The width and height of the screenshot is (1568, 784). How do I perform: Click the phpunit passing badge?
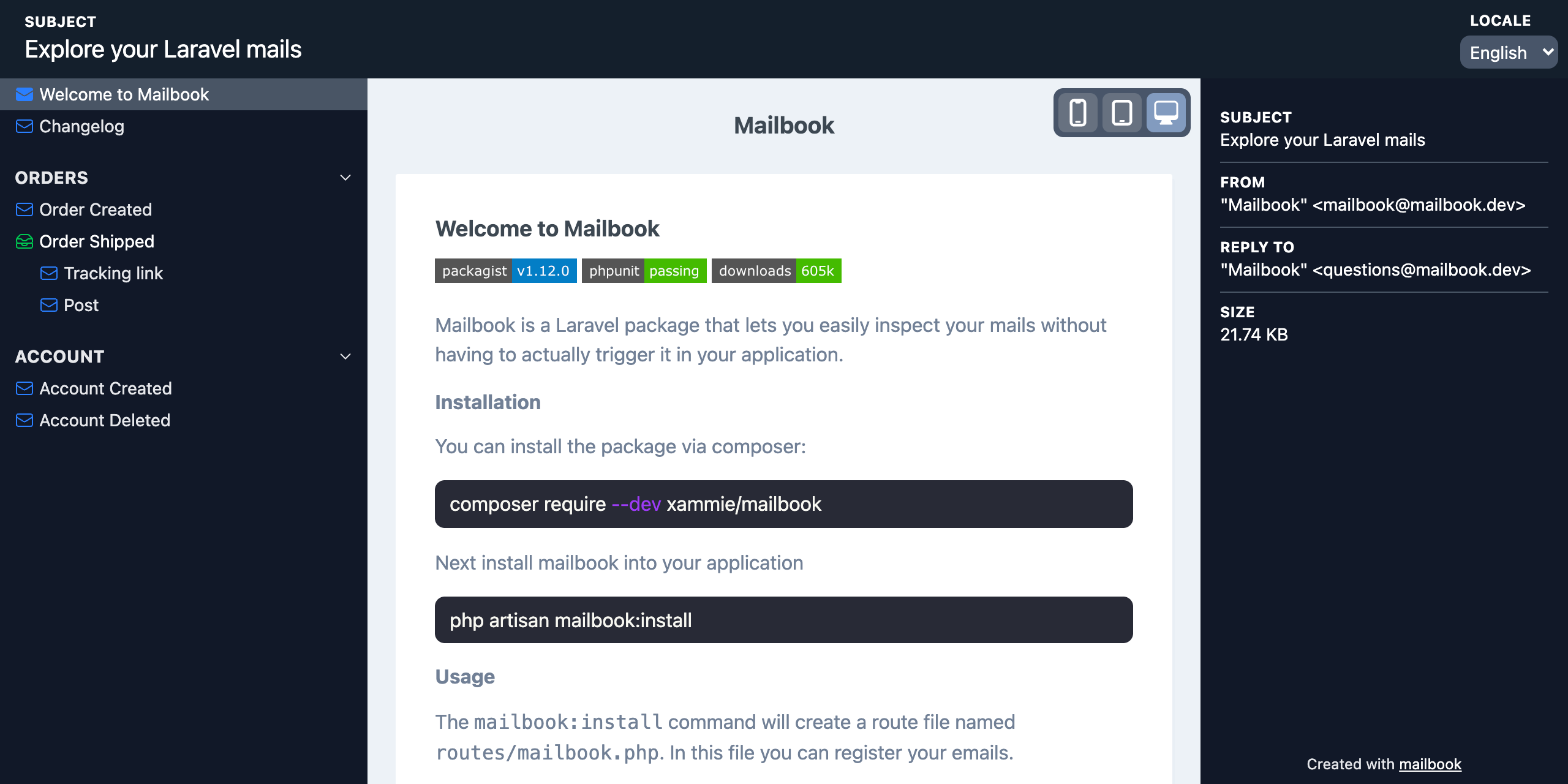coord(644,271)
